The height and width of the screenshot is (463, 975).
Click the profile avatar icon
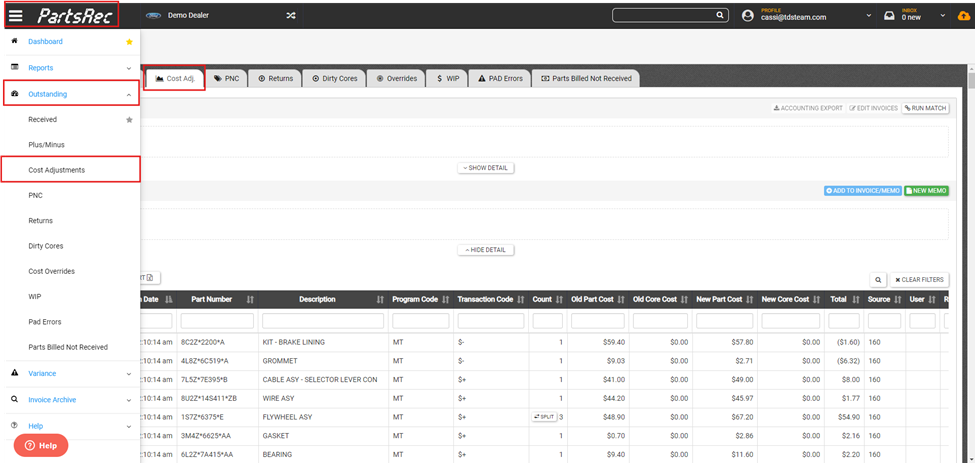click(x=748, y=16)
